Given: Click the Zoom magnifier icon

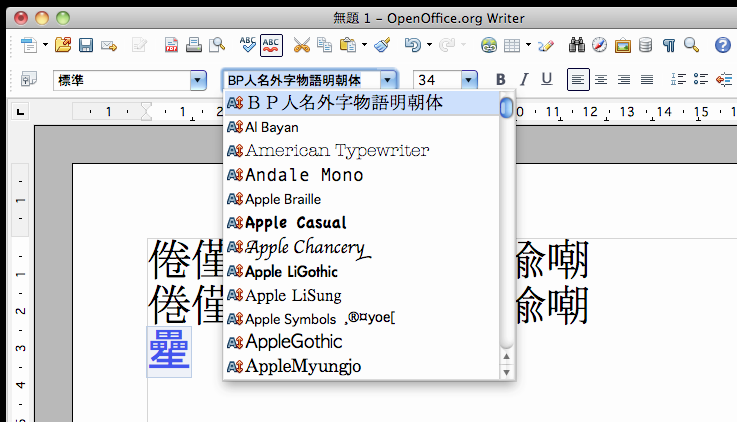Looking at the screenshot, I should click(691, 45).
